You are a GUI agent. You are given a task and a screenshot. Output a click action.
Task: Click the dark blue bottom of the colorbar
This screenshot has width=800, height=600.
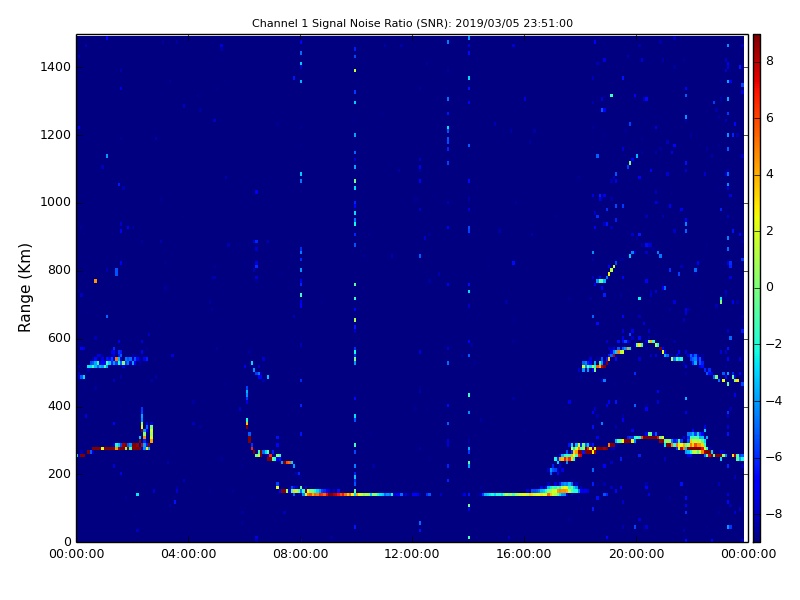click(757, 533)
